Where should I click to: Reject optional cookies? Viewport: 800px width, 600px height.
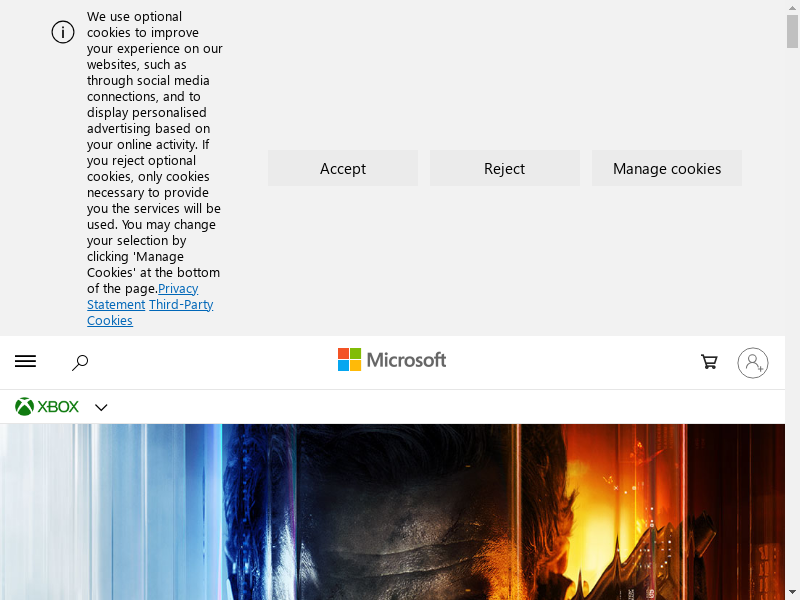(505, 168)
